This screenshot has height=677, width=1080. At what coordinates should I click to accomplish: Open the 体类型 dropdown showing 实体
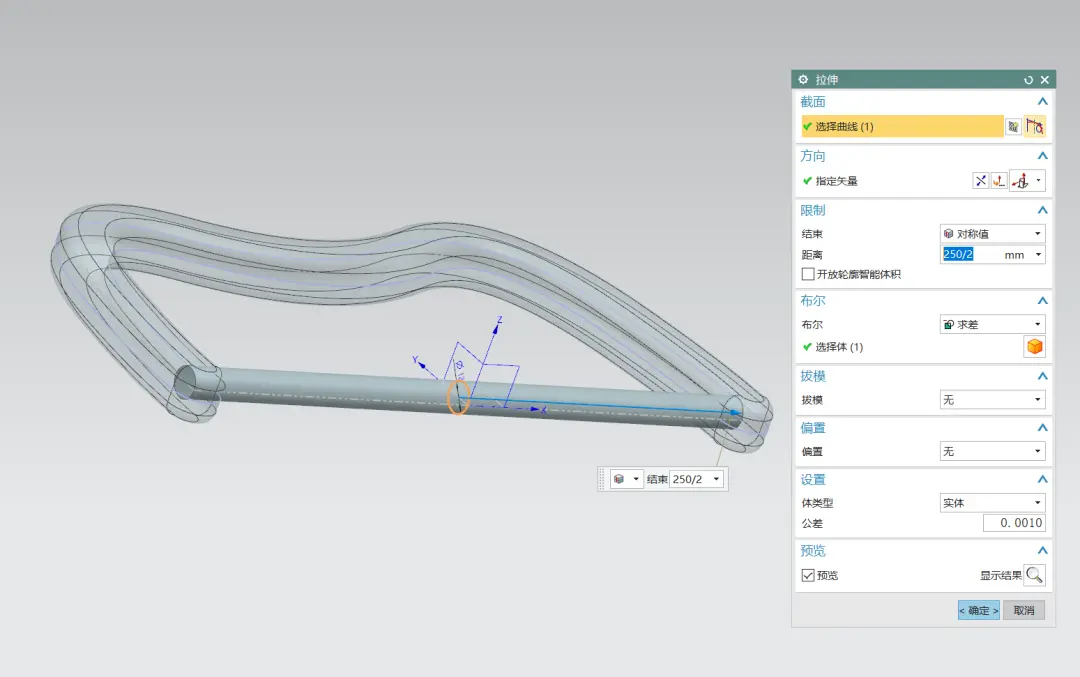coord(993,503)
